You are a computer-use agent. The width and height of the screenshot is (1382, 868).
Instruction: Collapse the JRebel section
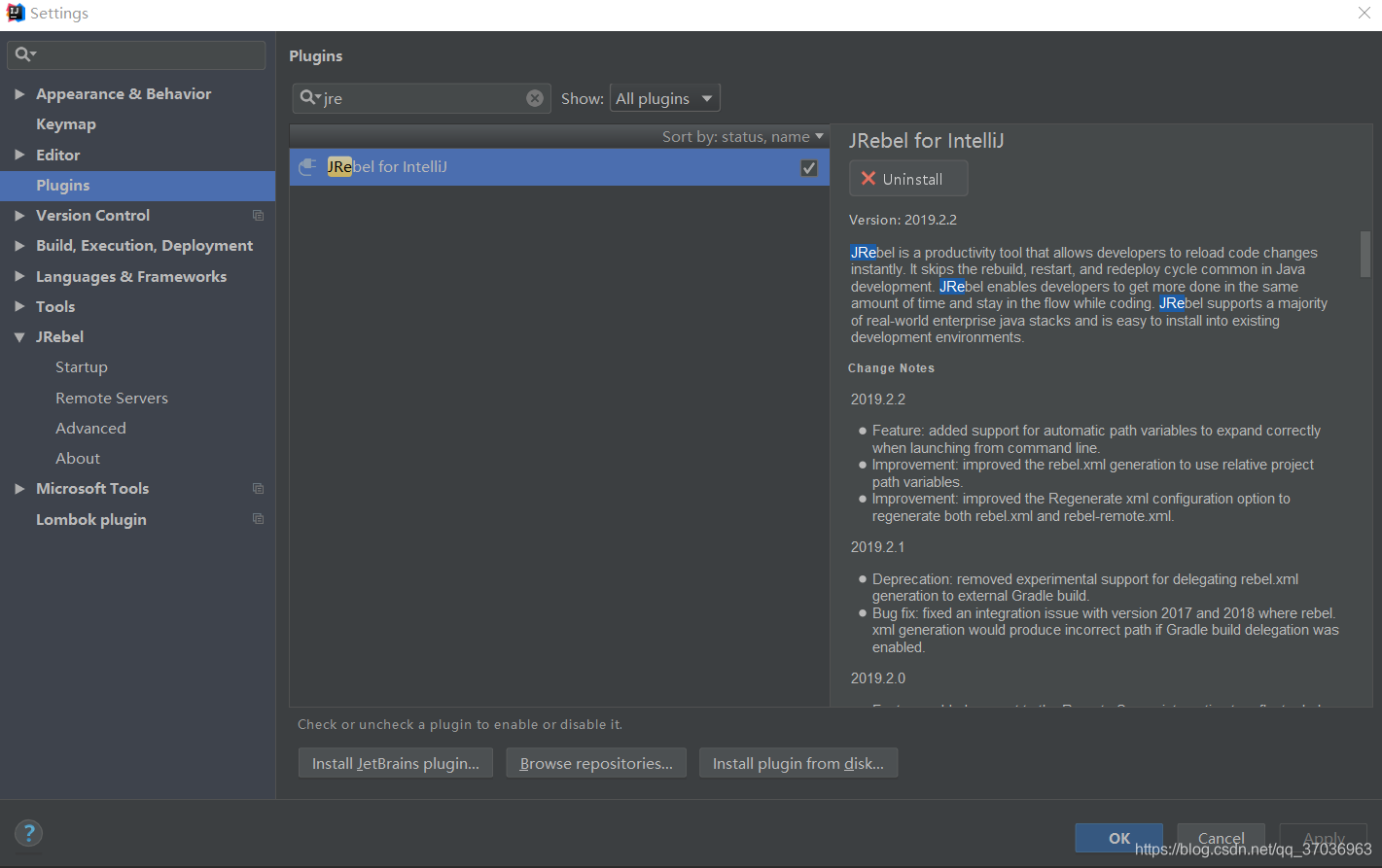click(19, 336)
